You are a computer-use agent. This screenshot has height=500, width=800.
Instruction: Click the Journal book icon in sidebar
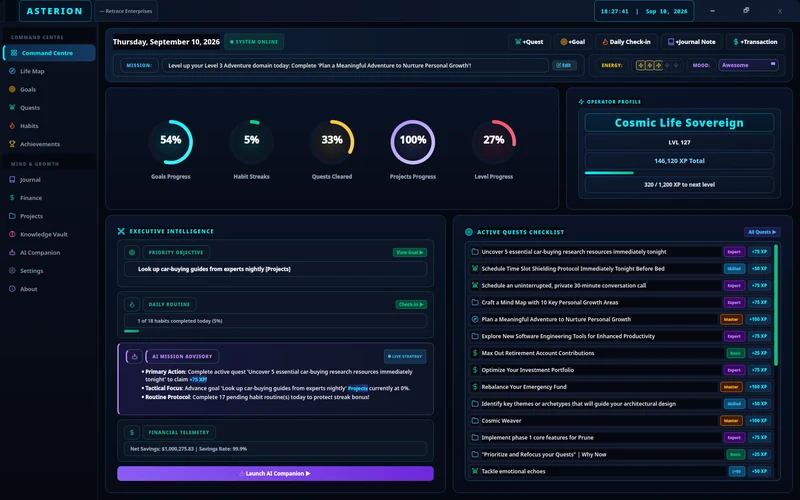pos(12,180)
